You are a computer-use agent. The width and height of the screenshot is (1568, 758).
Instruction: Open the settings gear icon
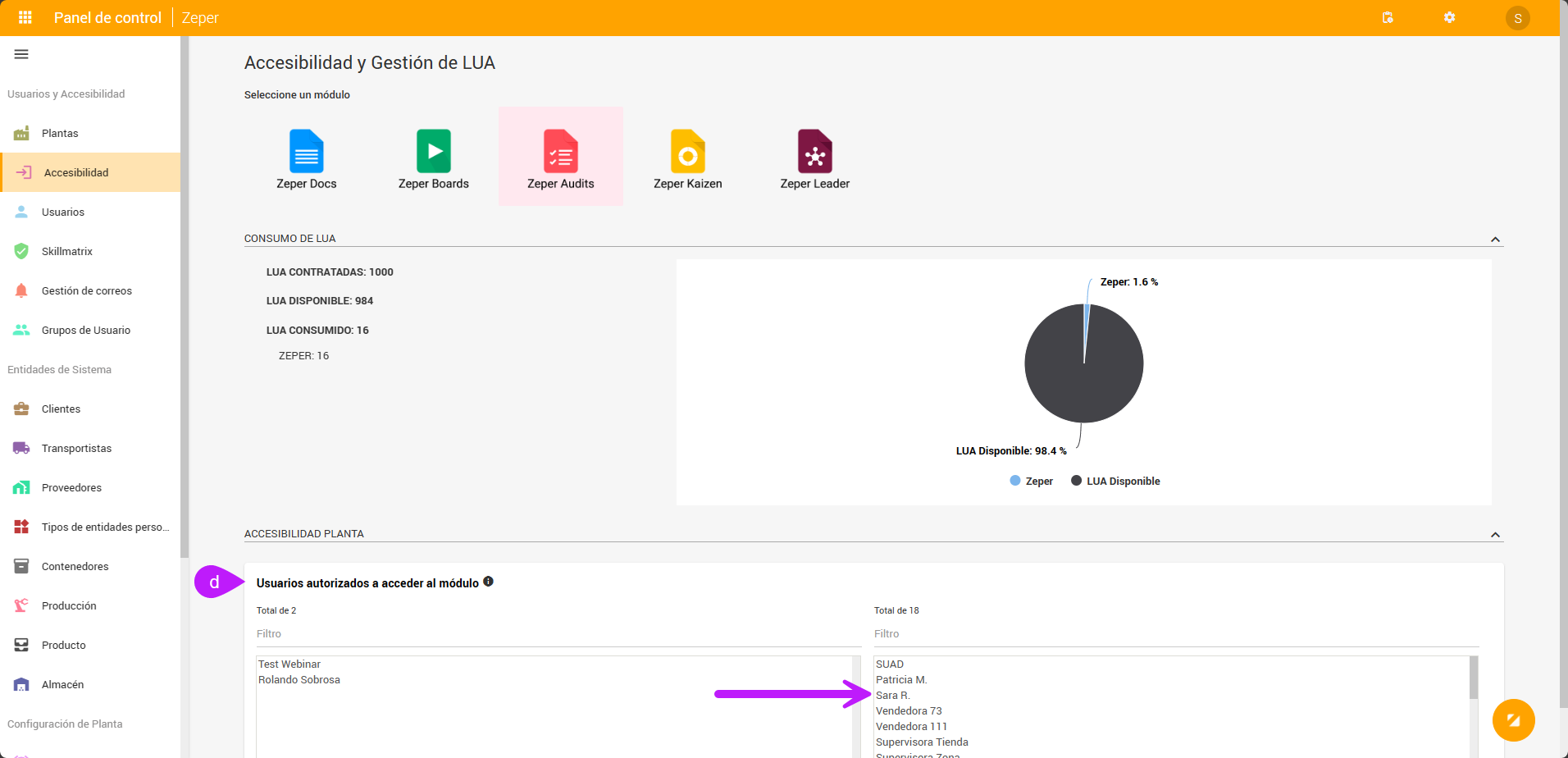click(1450, 17)
